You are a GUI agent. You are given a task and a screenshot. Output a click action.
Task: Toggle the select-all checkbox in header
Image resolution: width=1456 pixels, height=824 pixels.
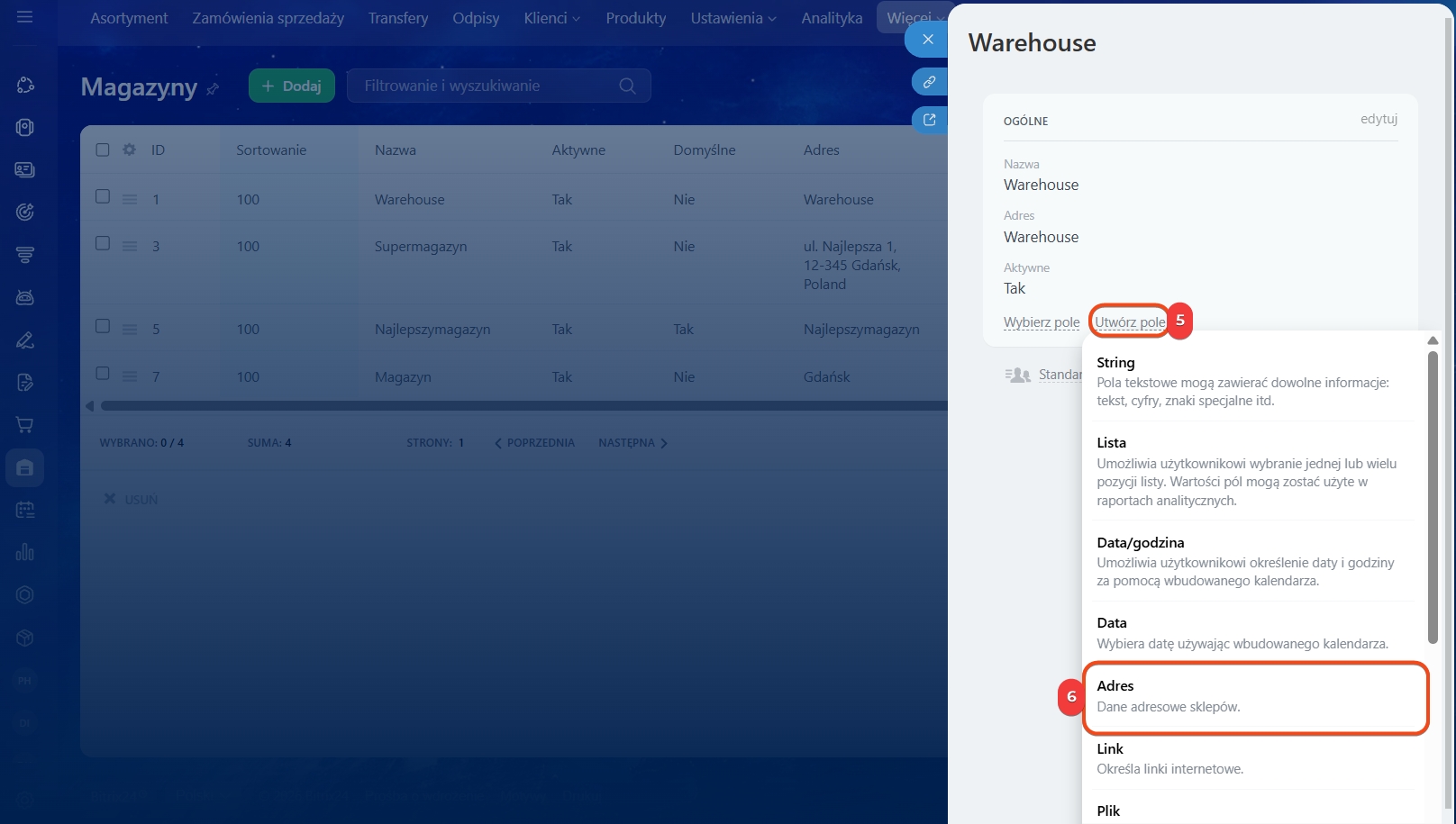(x=103, y=149)
